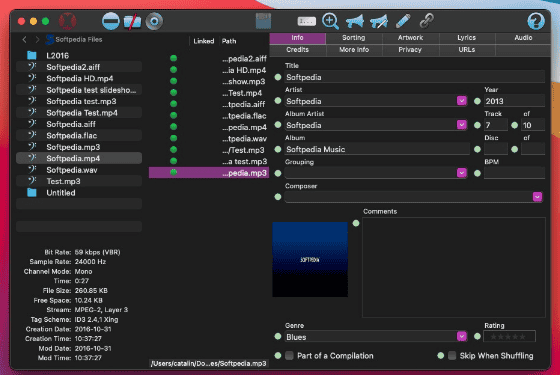Open the Audio tab
560x375 pixels.
click(x=523, y=38)
